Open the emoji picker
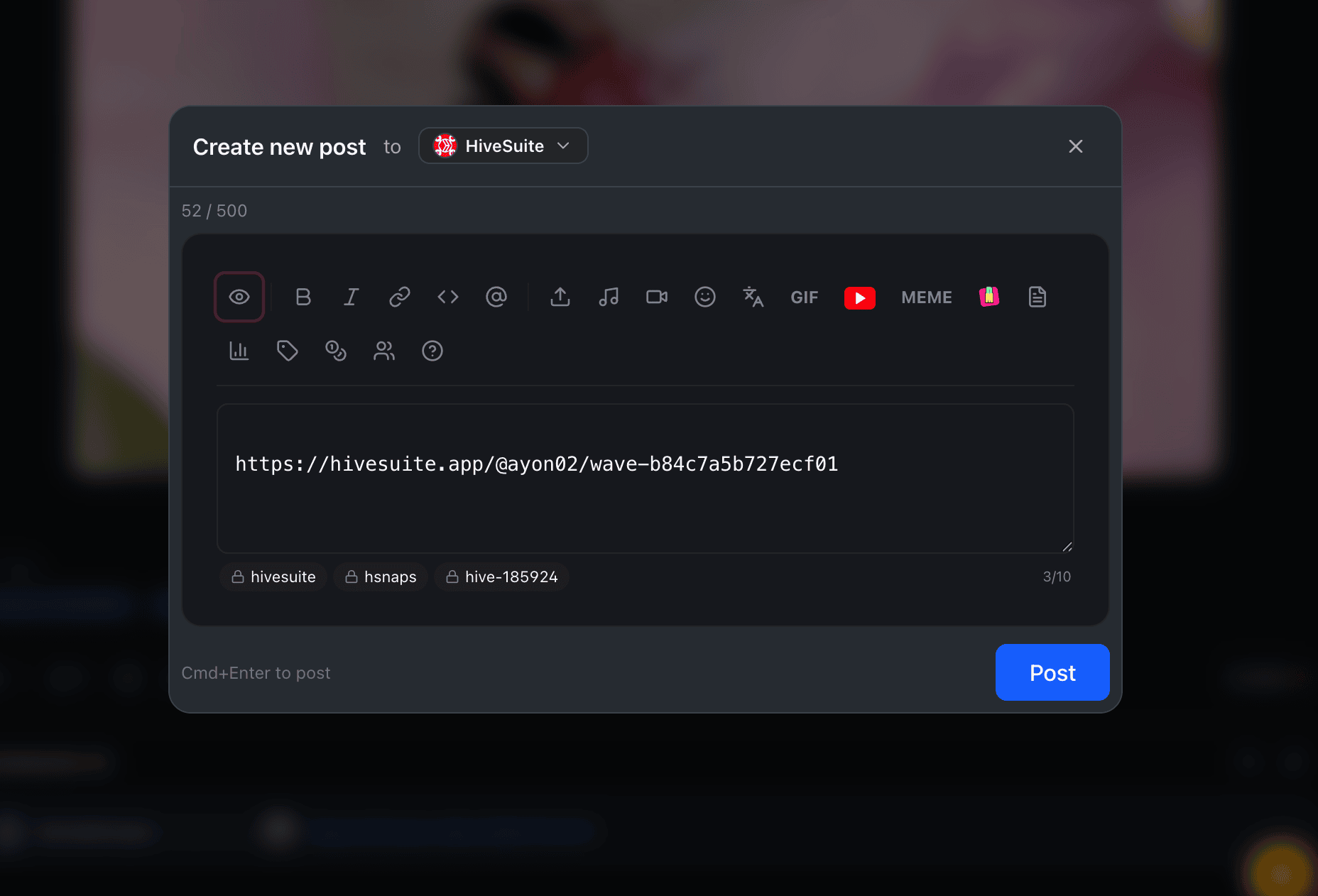This screenshot has height=896, width=1318. coord(705,297)
